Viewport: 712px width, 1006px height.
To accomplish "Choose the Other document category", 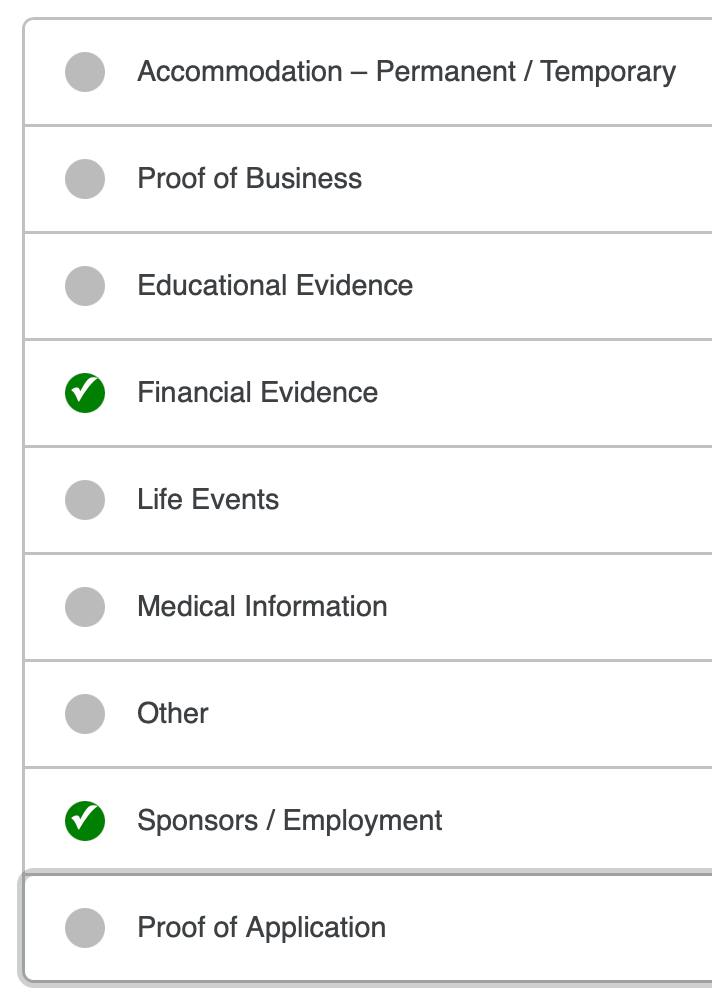I will (x=368, y=713).
